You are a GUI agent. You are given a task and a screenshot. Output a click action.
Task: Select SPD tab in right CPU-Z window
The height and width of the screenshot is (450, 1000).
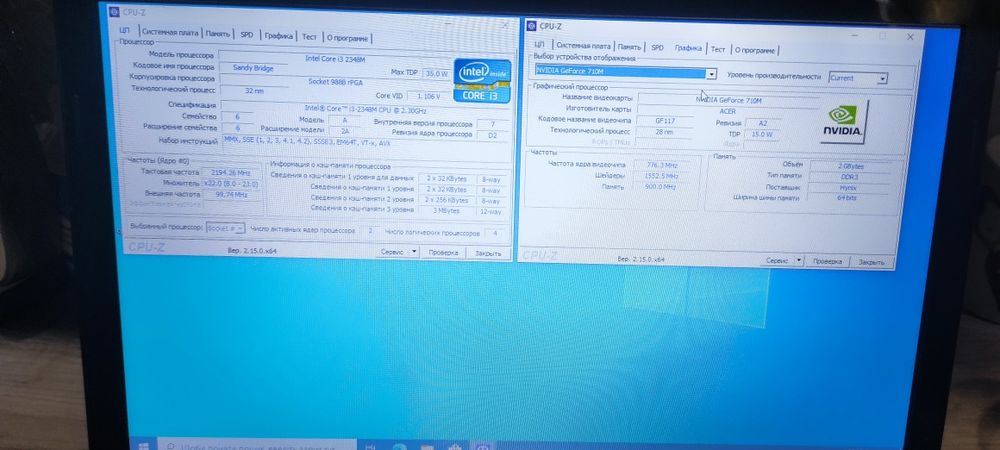tap(658, 48)
